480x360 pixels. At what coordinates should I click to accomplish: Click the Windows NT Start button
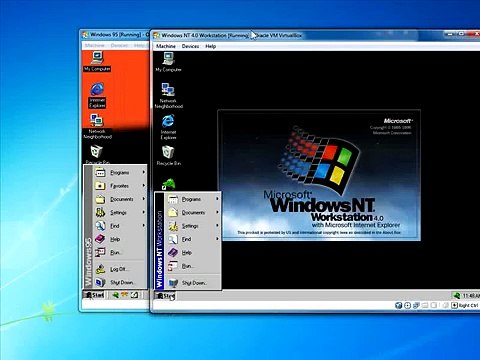pos(165,296)
